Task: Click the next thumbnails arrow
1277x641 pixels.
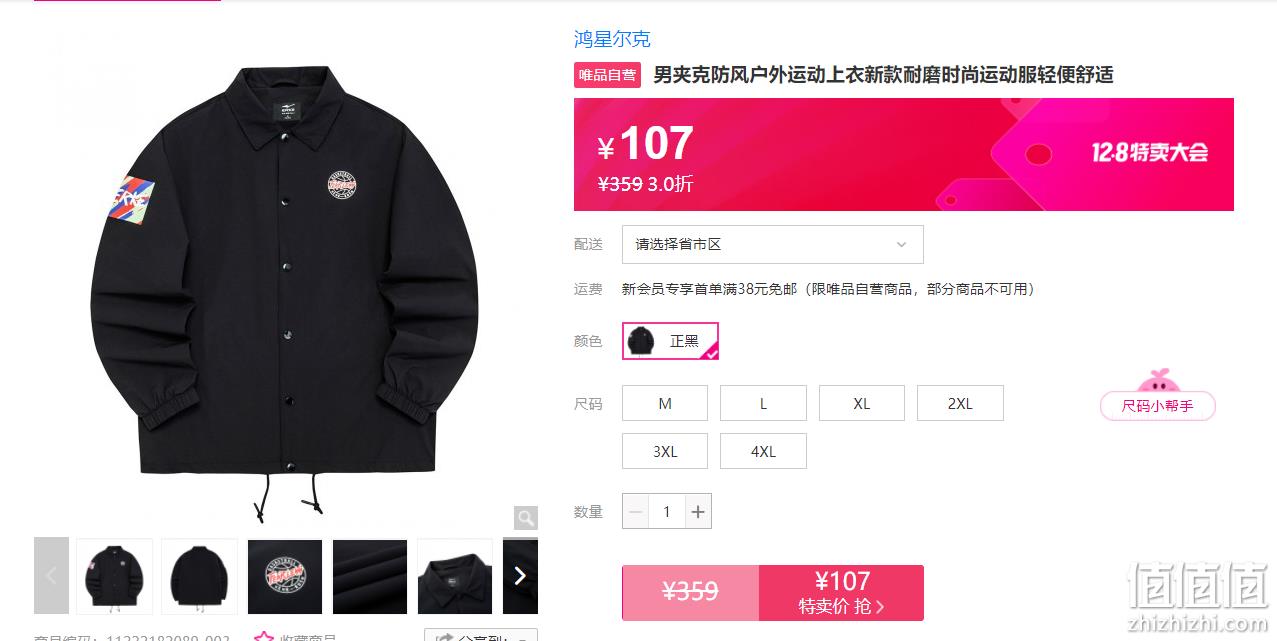Action: (520, 576)
